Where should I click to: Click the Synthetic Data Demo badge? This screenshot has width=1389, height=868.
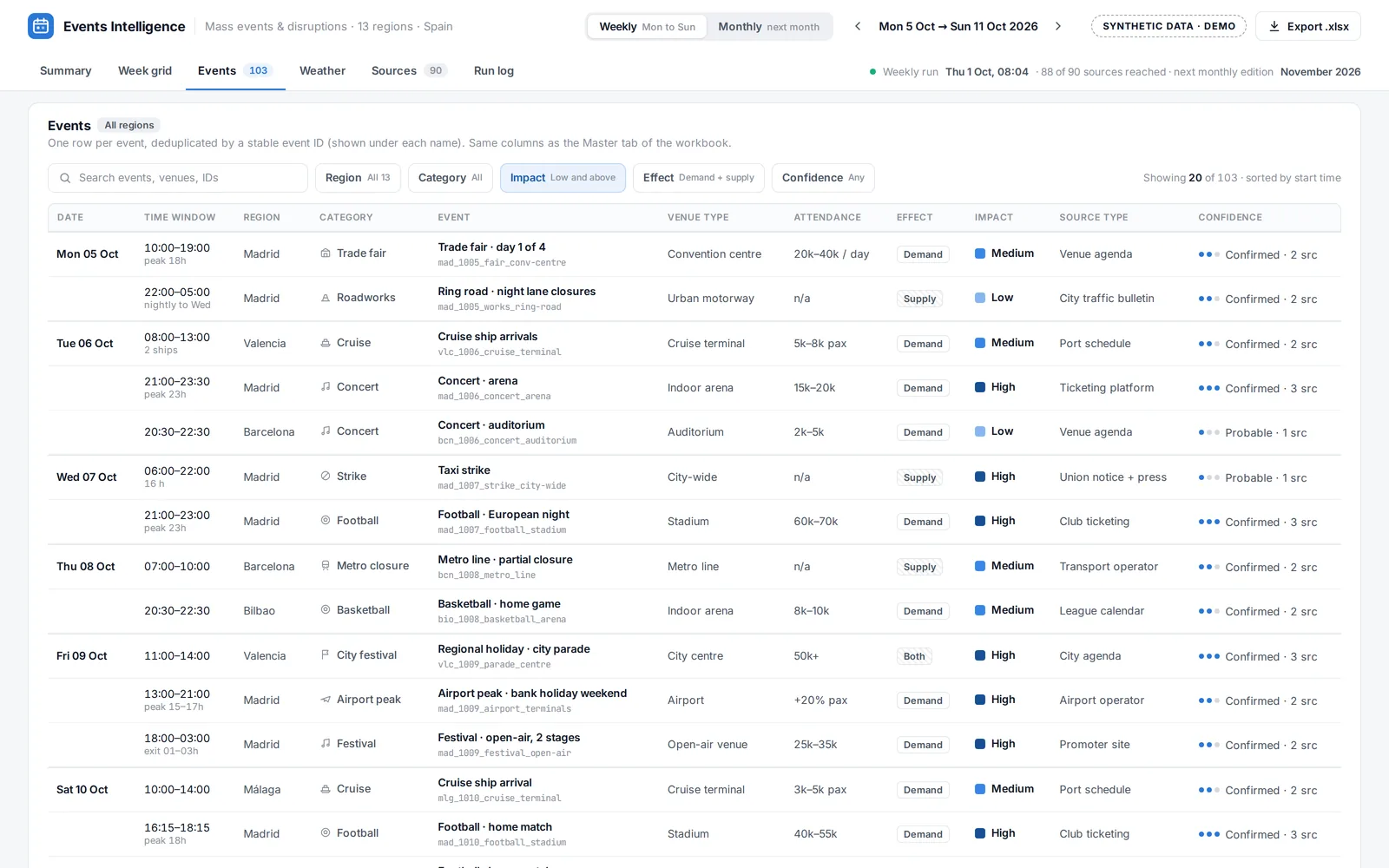click(1168, 26)
